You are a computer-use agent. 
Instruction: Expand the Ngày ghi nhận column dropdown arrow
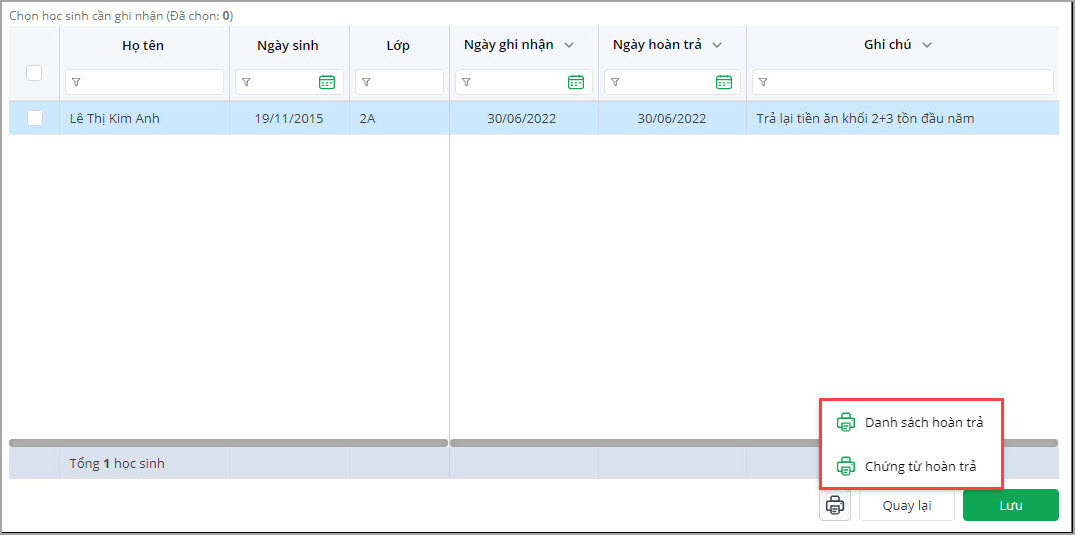pos(568,45)
